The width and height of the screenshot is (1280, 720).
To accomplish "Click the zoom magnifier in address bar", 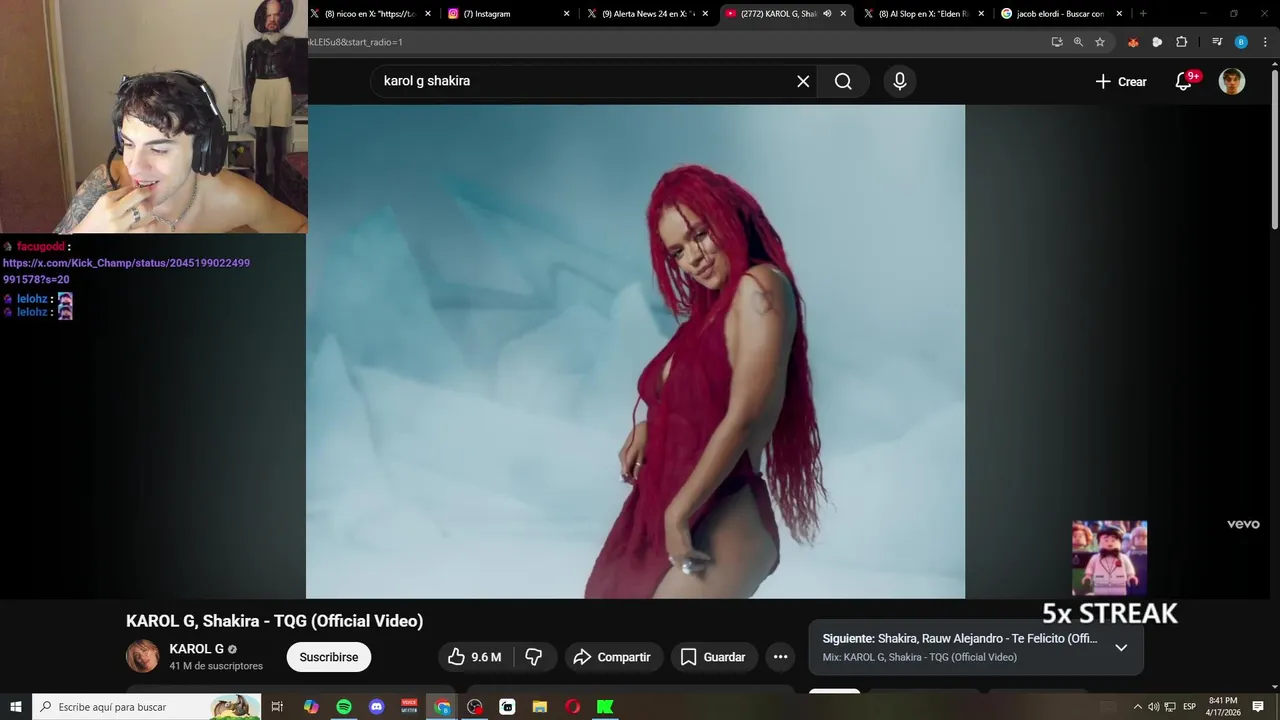I will 1078,42.
